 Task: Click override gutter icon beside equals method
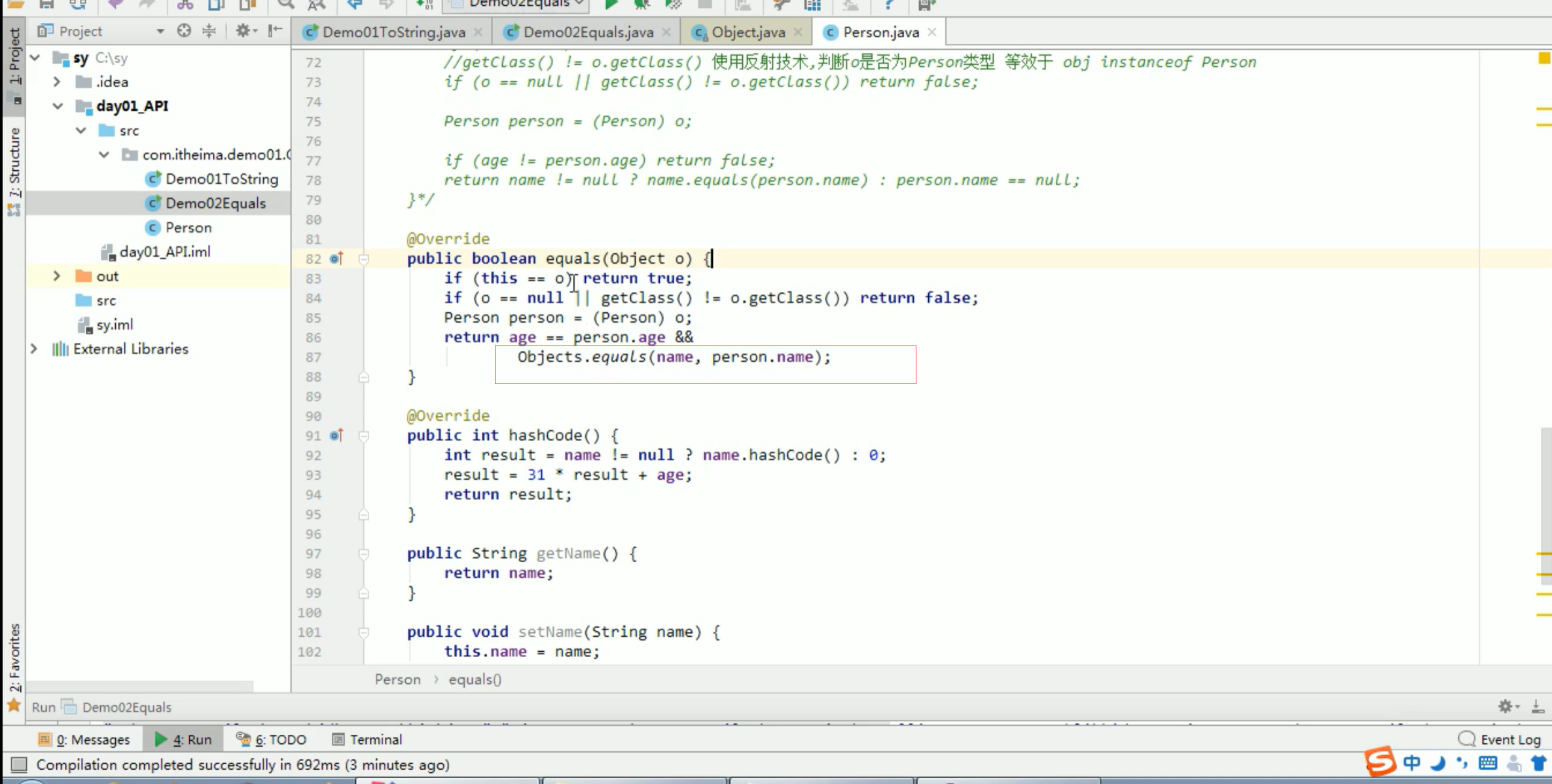click(x=336, y=258)
